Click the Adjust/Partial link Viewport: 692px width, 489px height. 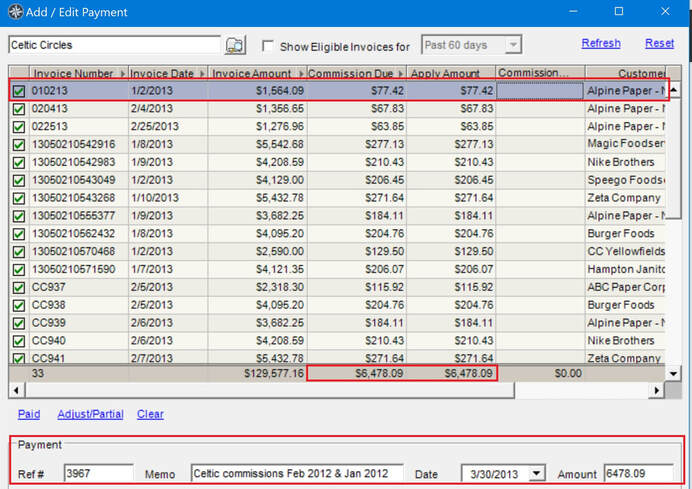pos(90,414)
